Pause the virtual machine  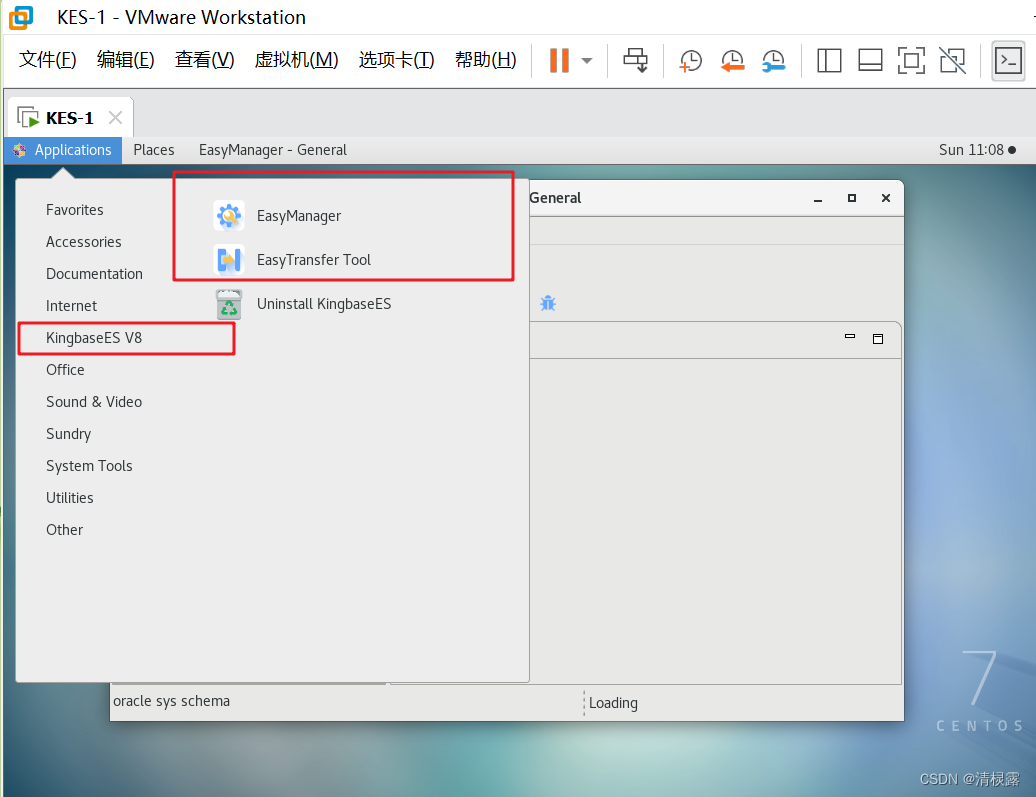[559, 60]
